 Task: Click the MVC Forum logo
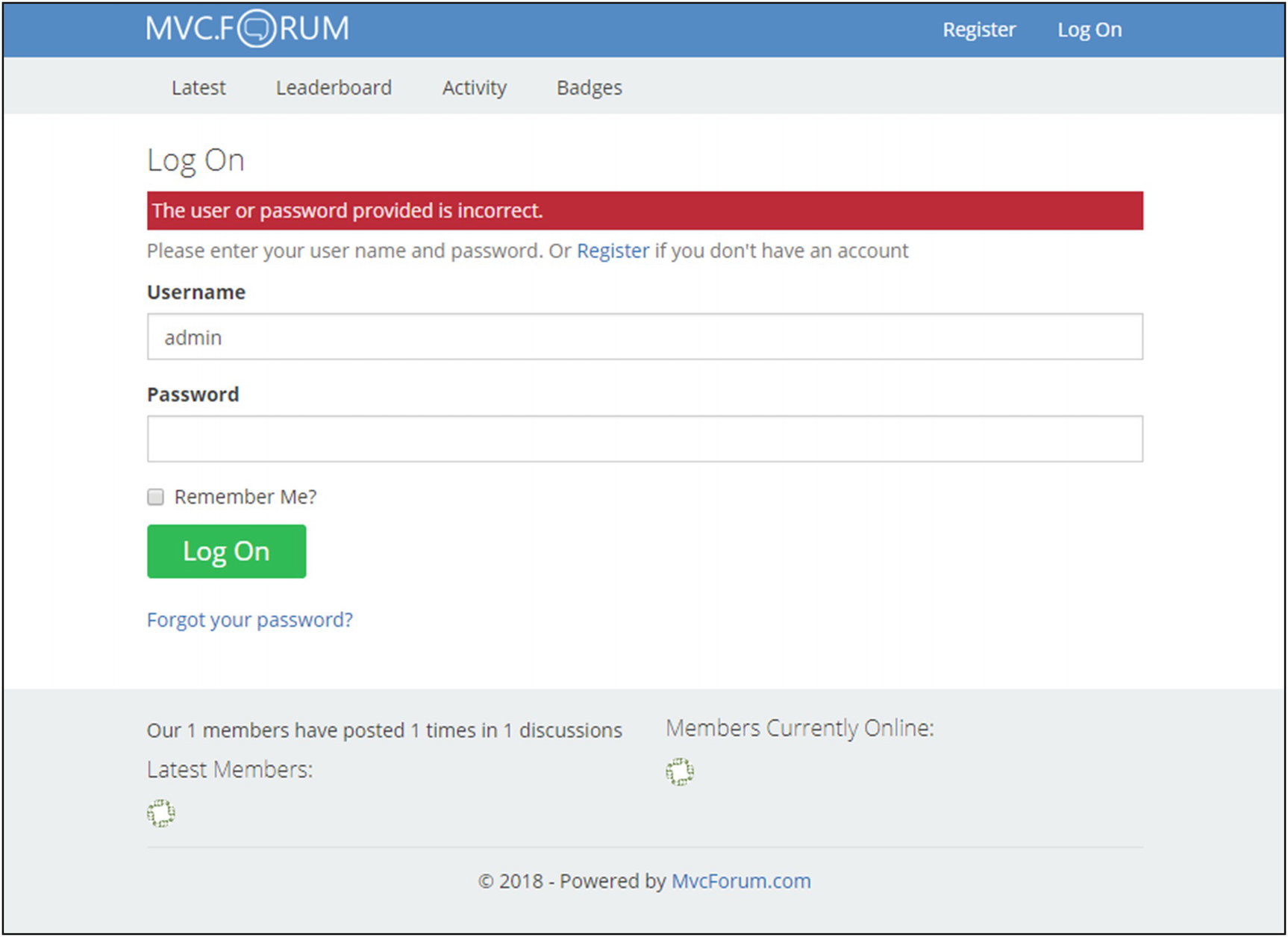click(247, 29)
